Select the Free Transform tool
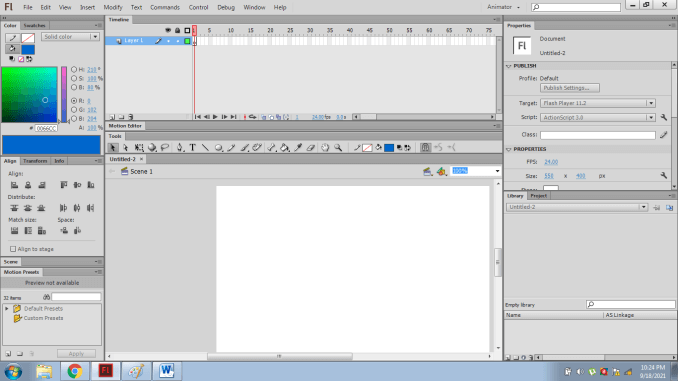This screenshot has height=382, width=678. tap(139, 148)
